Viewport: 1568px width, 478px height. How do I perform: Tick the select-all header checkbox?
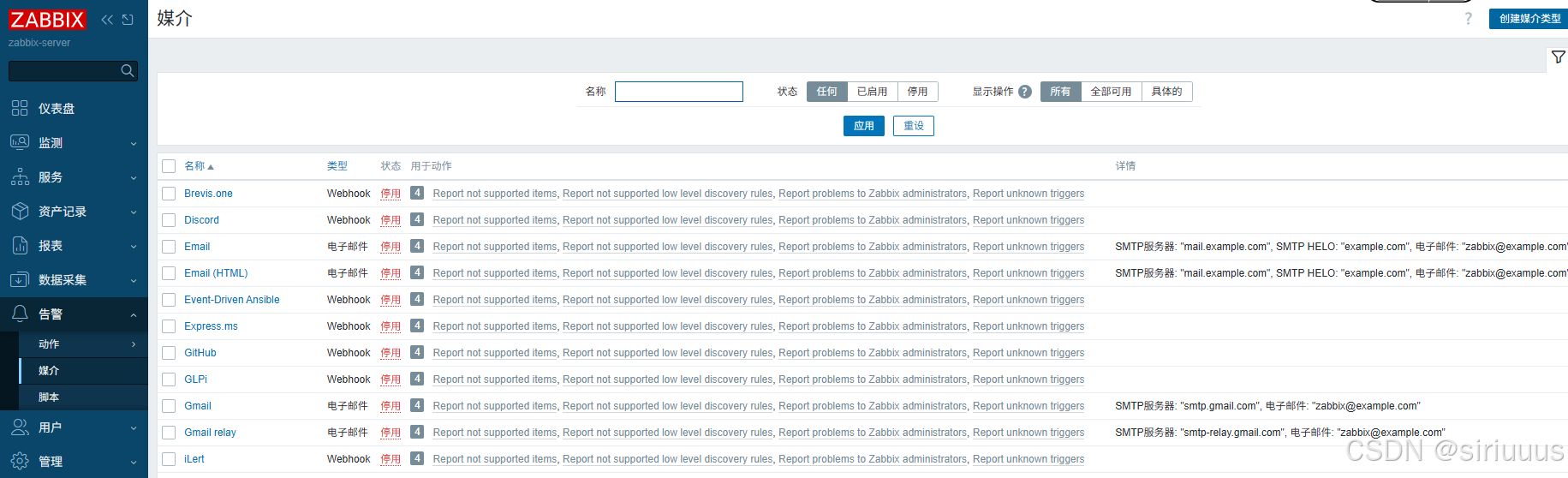169,166
